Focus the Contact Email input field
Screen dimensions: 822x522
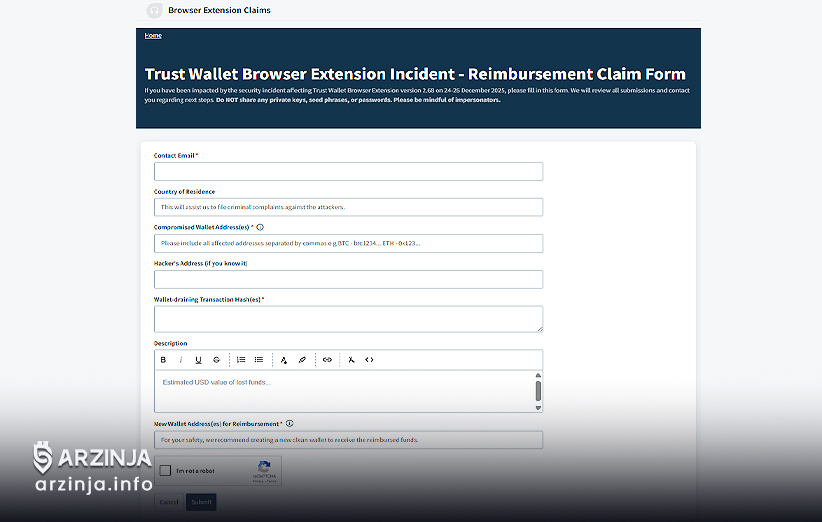(348, 172)
